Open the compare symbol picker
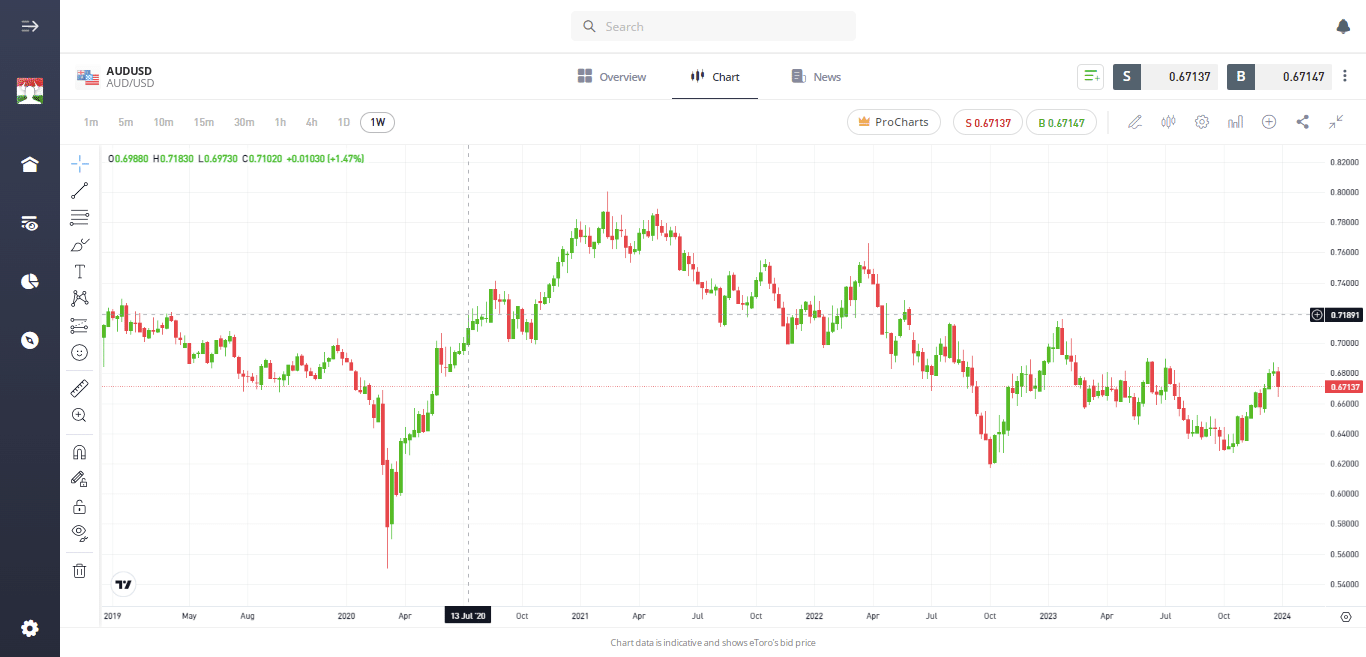 tap(1268, 121)
